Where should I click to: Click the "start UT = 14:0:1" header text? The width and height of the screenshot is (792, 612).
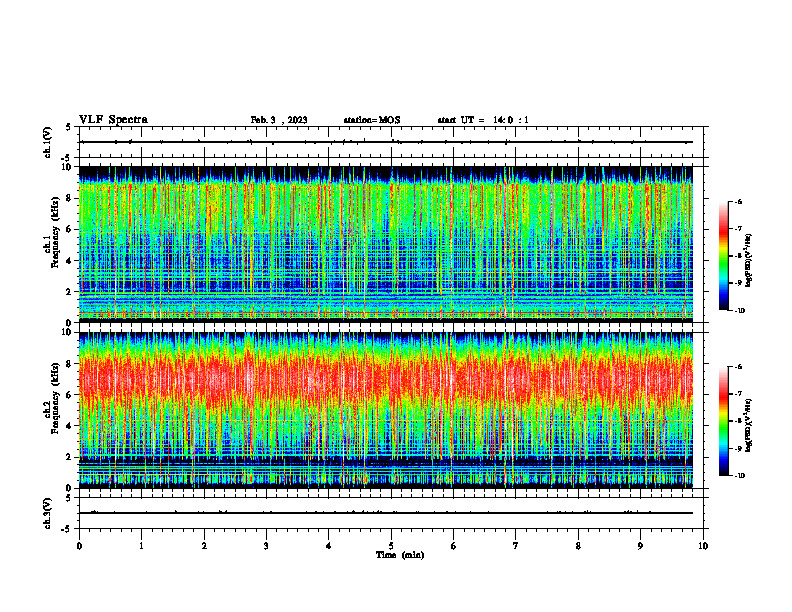pyautogui.click(x=483, y=120)
